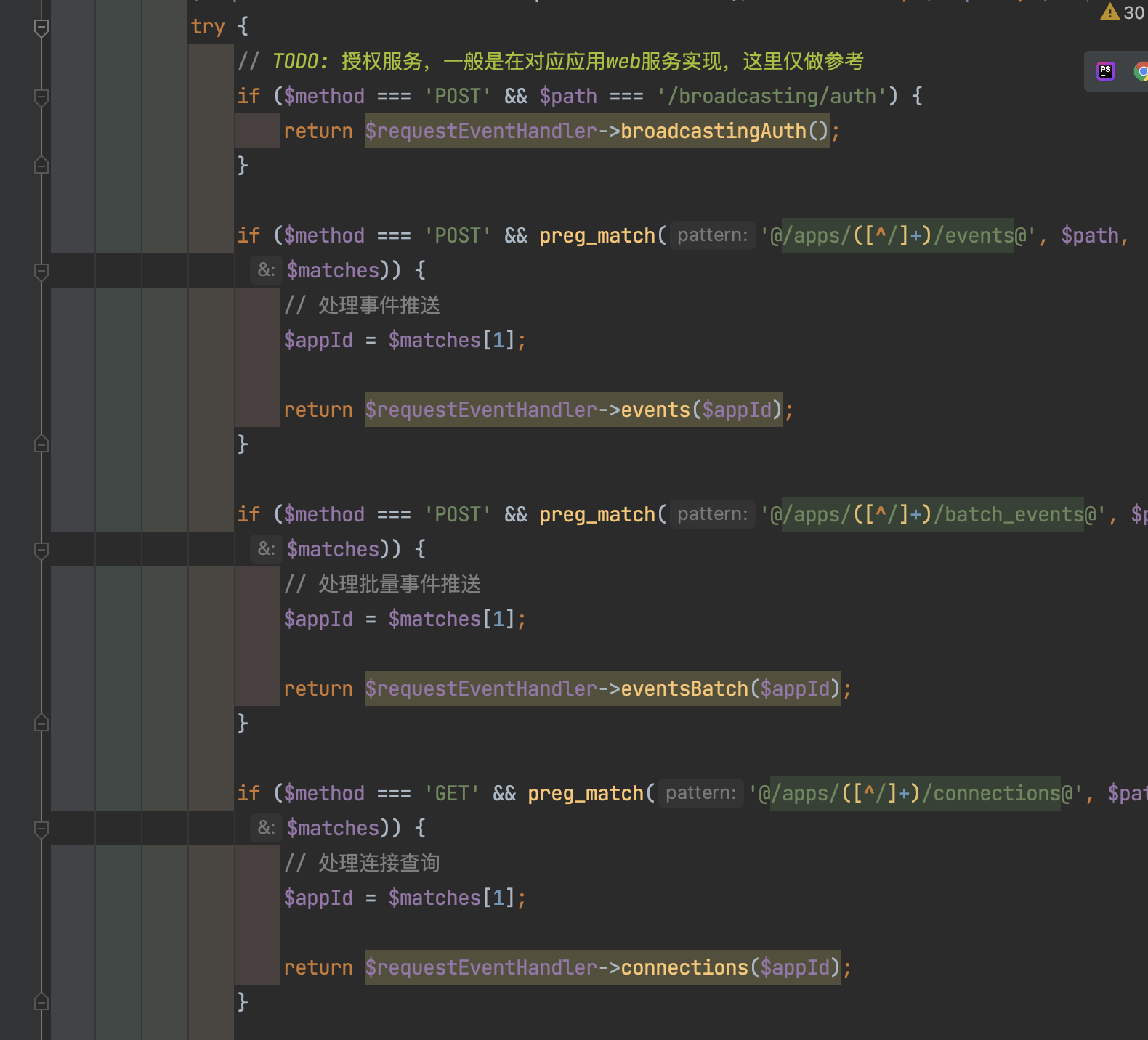Viewport: 1148px width, 1040px height.
Task: Click the connections($appId) method call
Action: pos(730,967)
